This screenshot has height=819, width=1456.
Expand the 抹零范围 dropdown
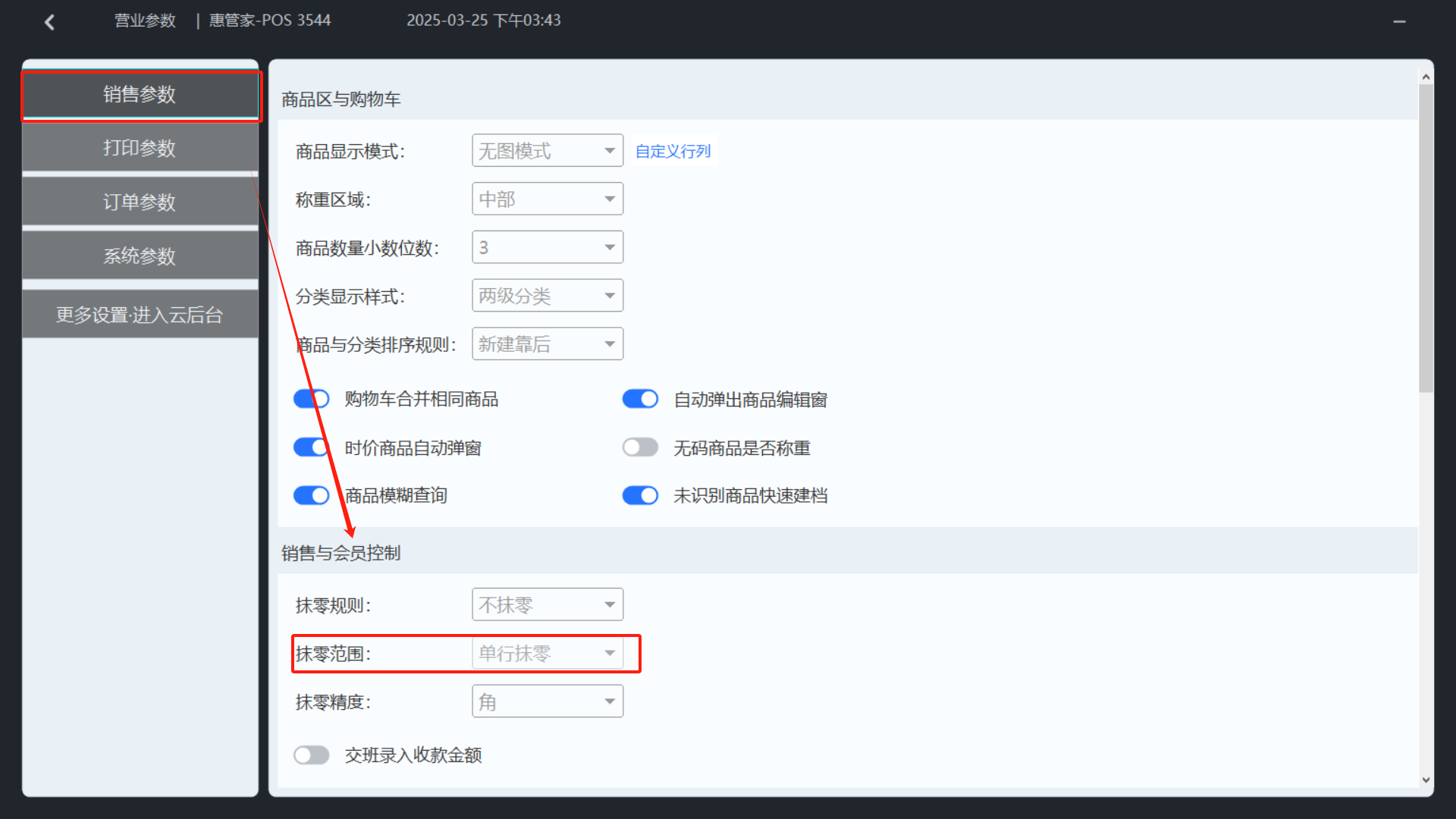tap(548, 654)
